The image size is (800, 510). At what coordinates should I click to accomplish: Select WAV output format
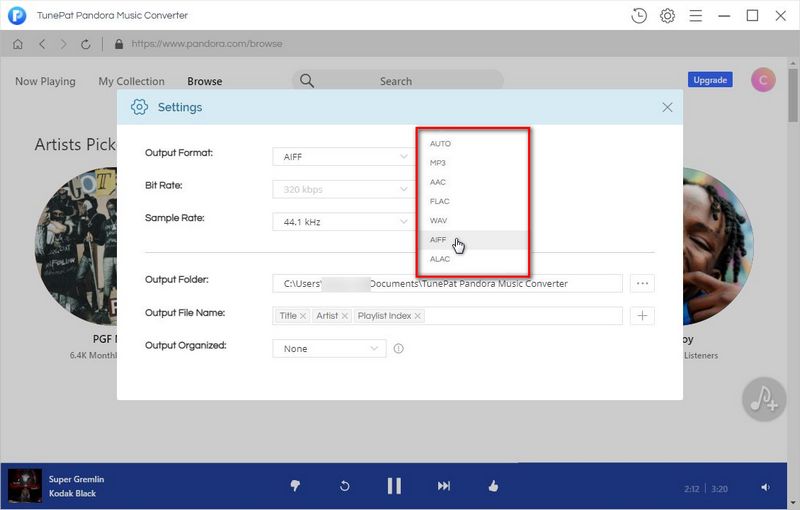pyautogui.click(x=473, y=220)
